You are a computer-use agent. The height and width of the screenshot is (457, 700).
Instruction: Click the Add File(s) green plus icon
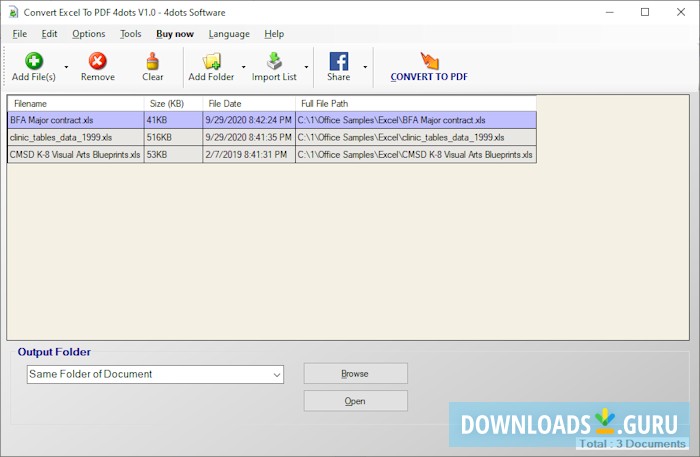point(34,61)
